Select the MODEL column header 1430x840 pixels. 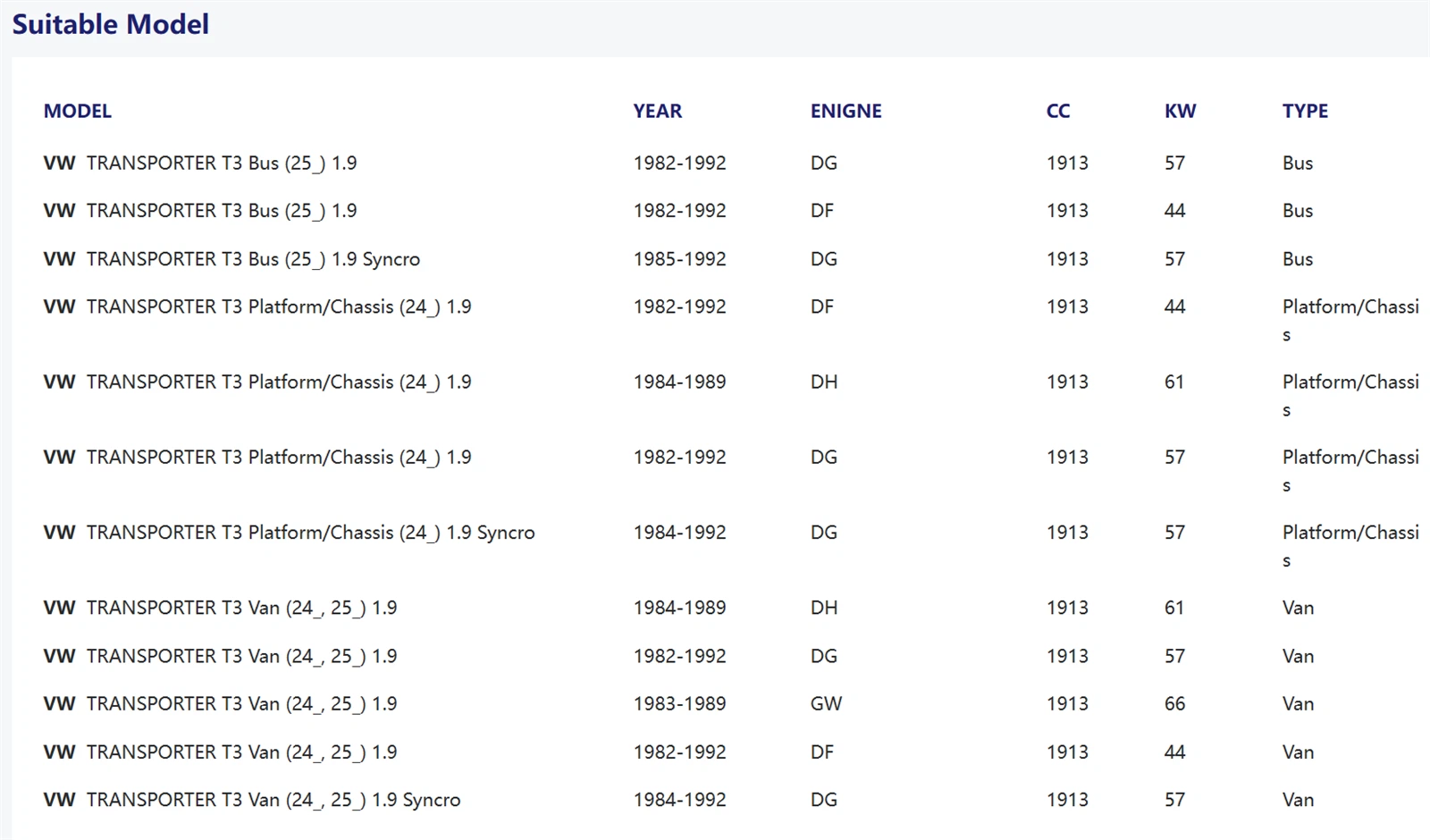[78, 111]
